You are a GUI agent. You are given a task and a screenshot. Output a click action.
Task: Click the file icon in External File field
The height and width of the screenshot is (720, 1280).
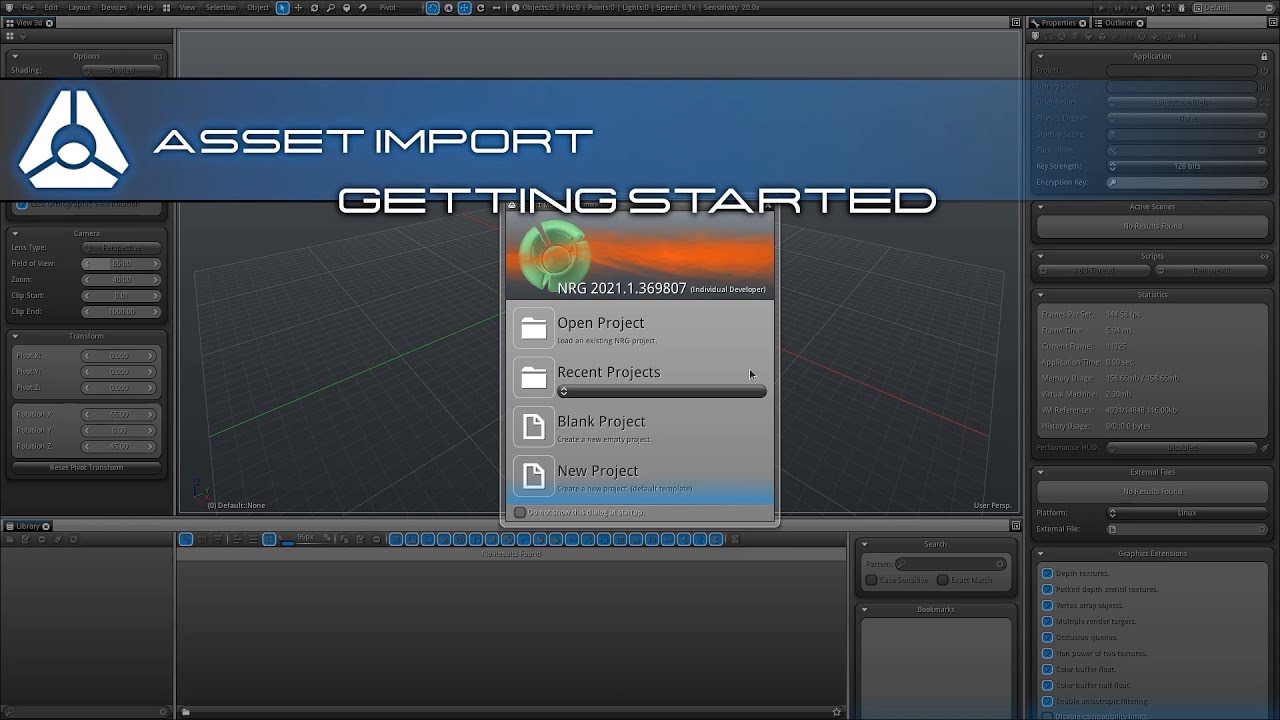tap(1112, 529)
